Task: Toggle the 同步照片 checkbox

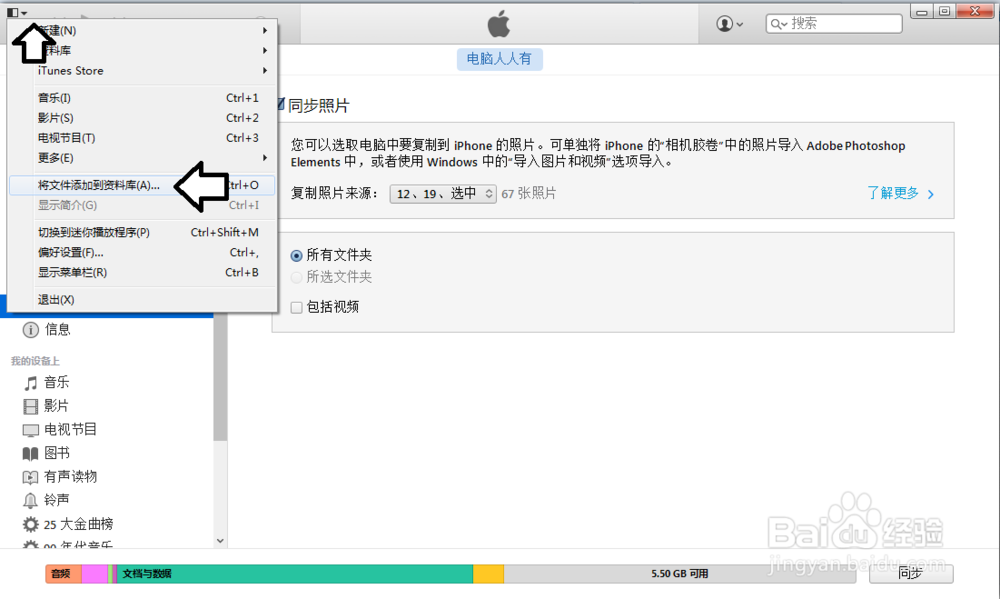Action: click(280, 104)
